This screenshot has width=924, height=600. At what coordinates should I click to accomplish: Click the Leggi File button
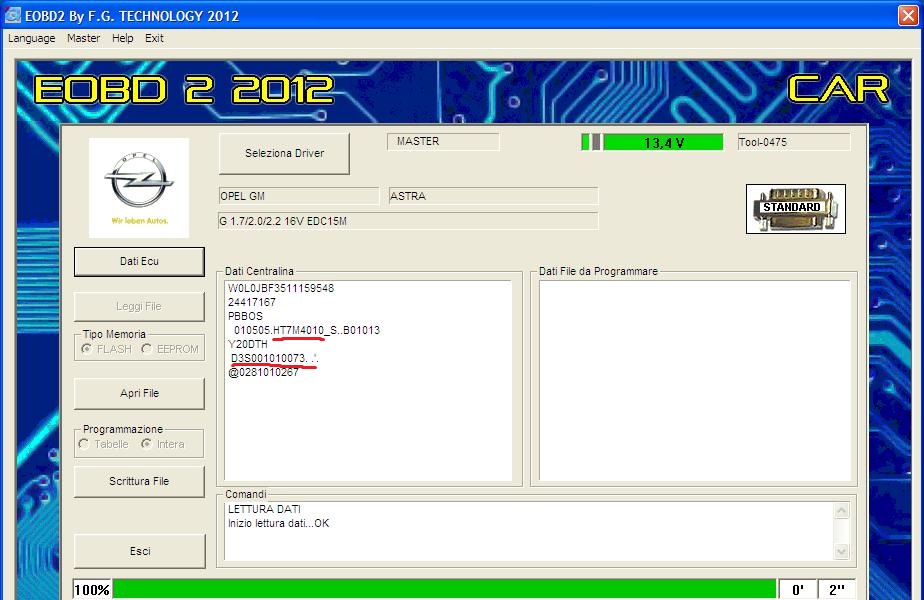pos(139,306)
